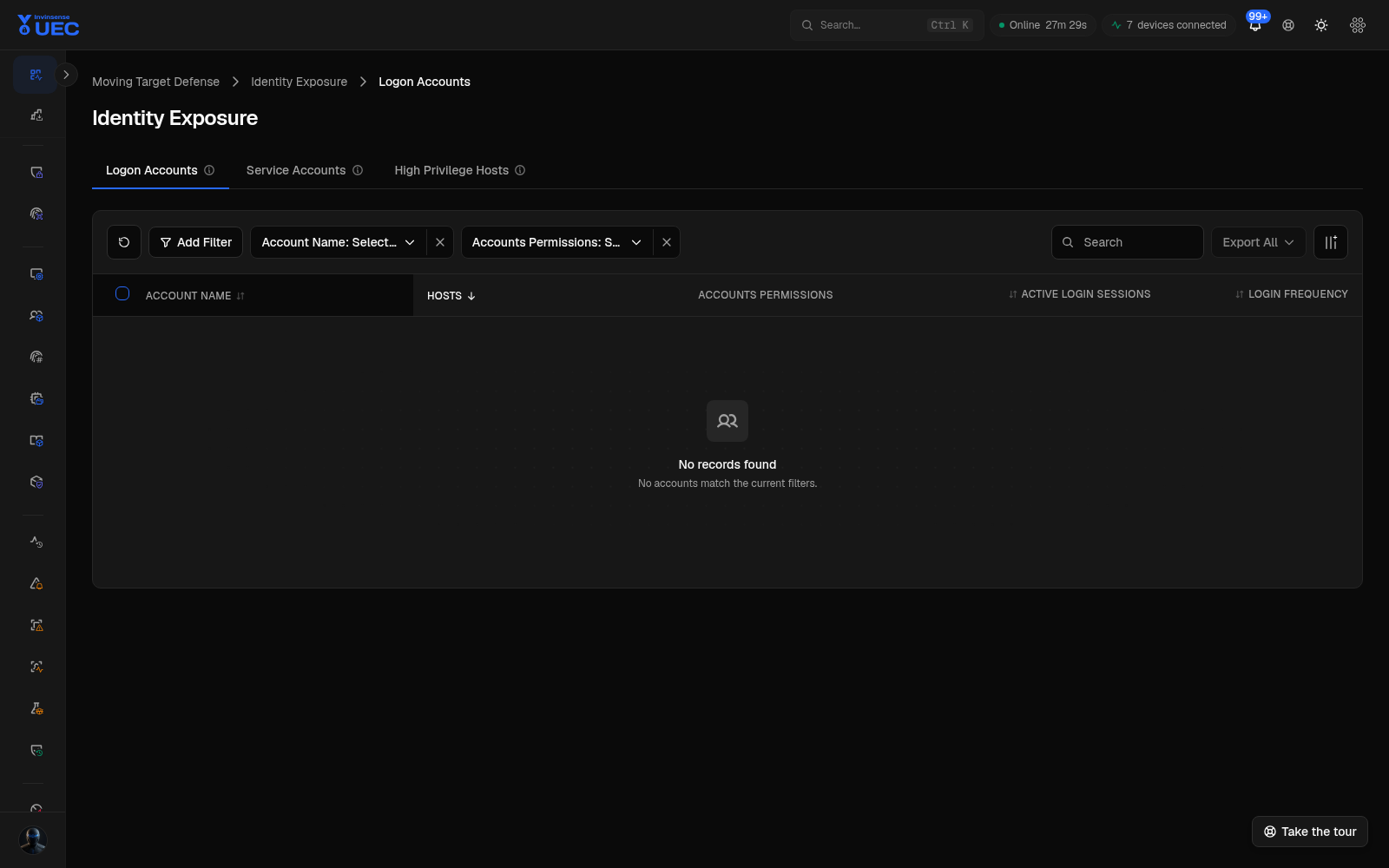Click the info icon next to Logon Accounts
Viewport: 1389px width, 868px height.
click(x=209, y=170)
